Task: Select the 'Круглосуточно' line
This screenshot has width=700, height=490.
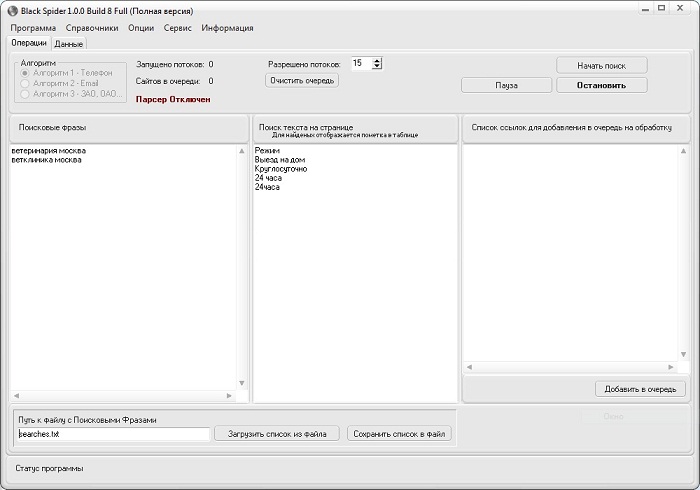Action: 281,169
